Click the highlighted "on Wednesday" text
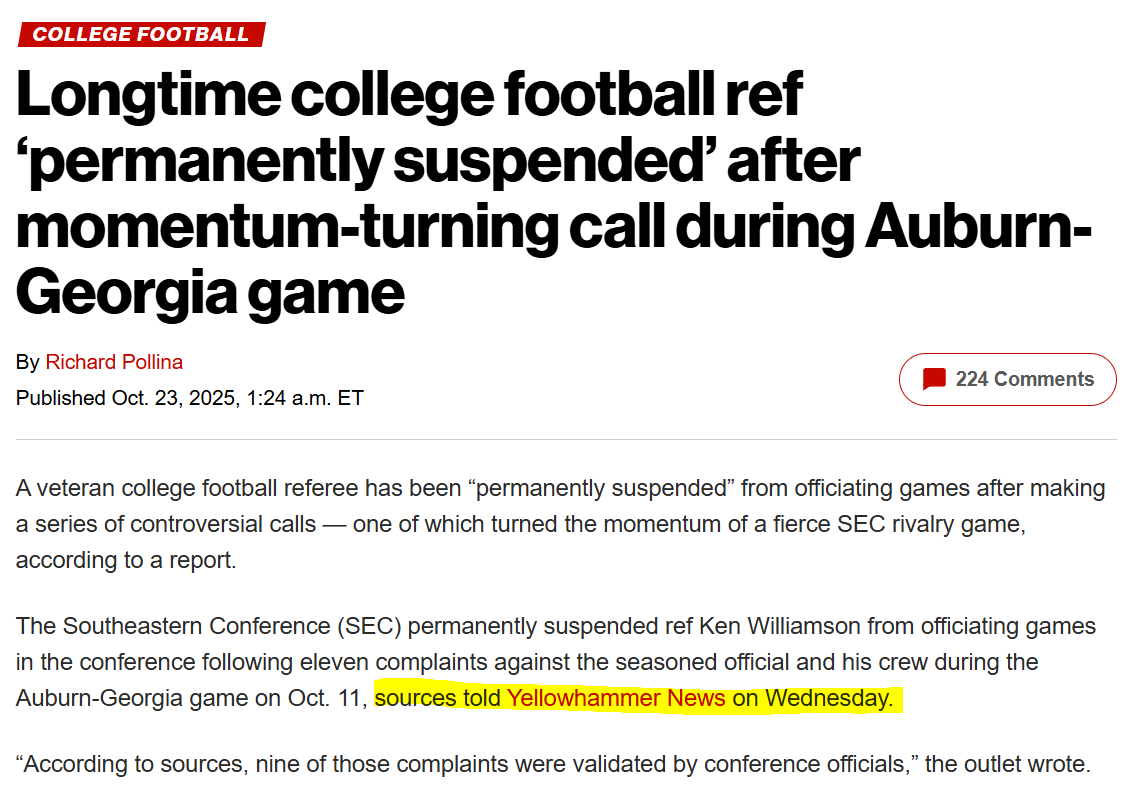The image size is (1138, 789). 811,698
